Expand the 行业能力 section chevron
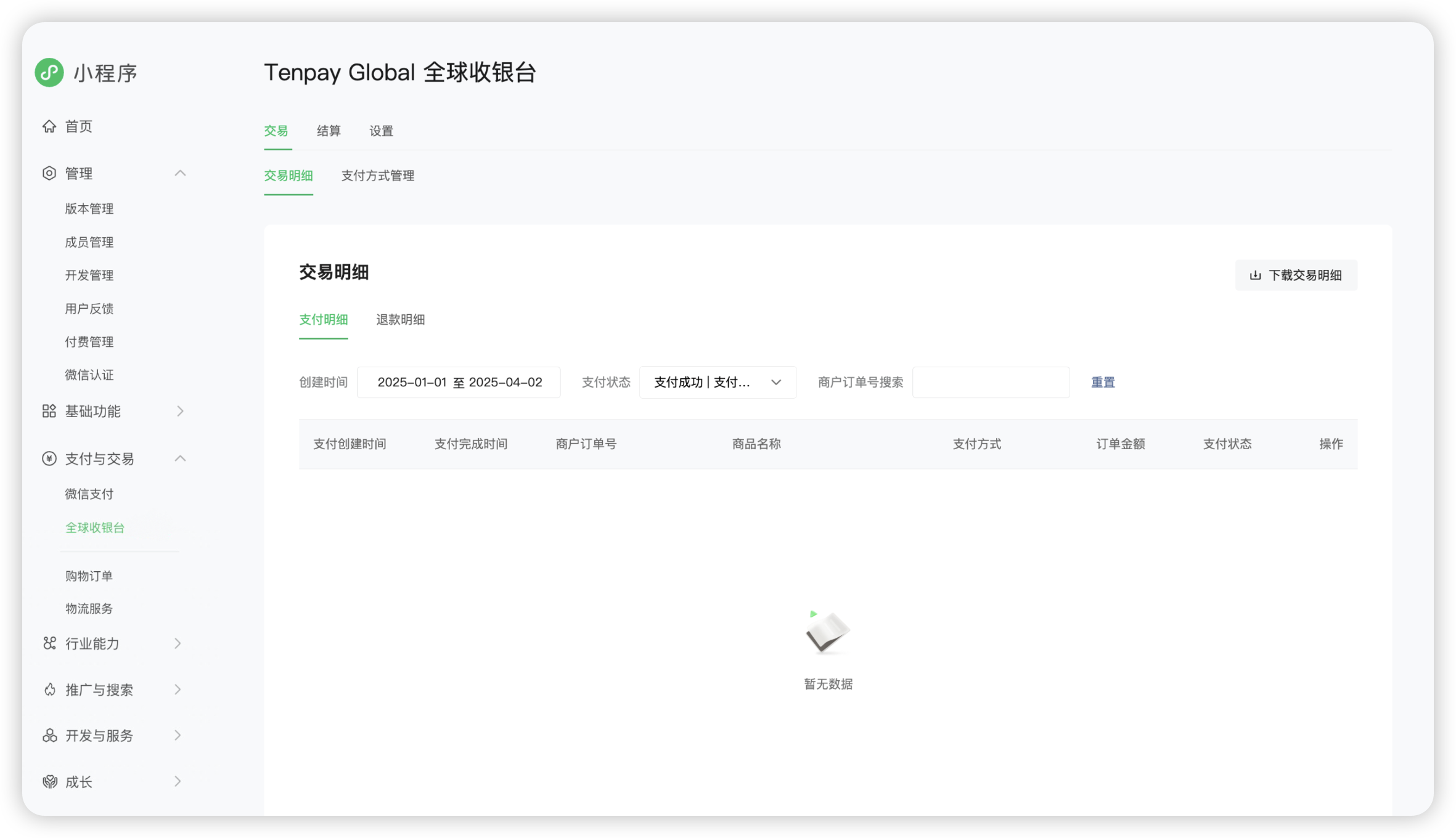The height and width of the screenshot is (838, 1456). click(178, 643)
